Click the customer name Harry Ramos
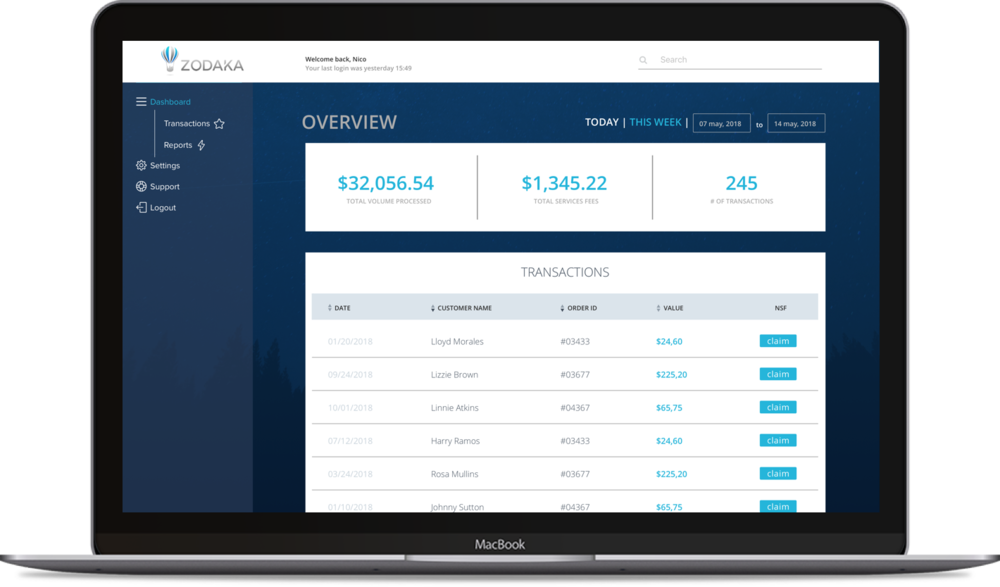 tap(455, 441)
